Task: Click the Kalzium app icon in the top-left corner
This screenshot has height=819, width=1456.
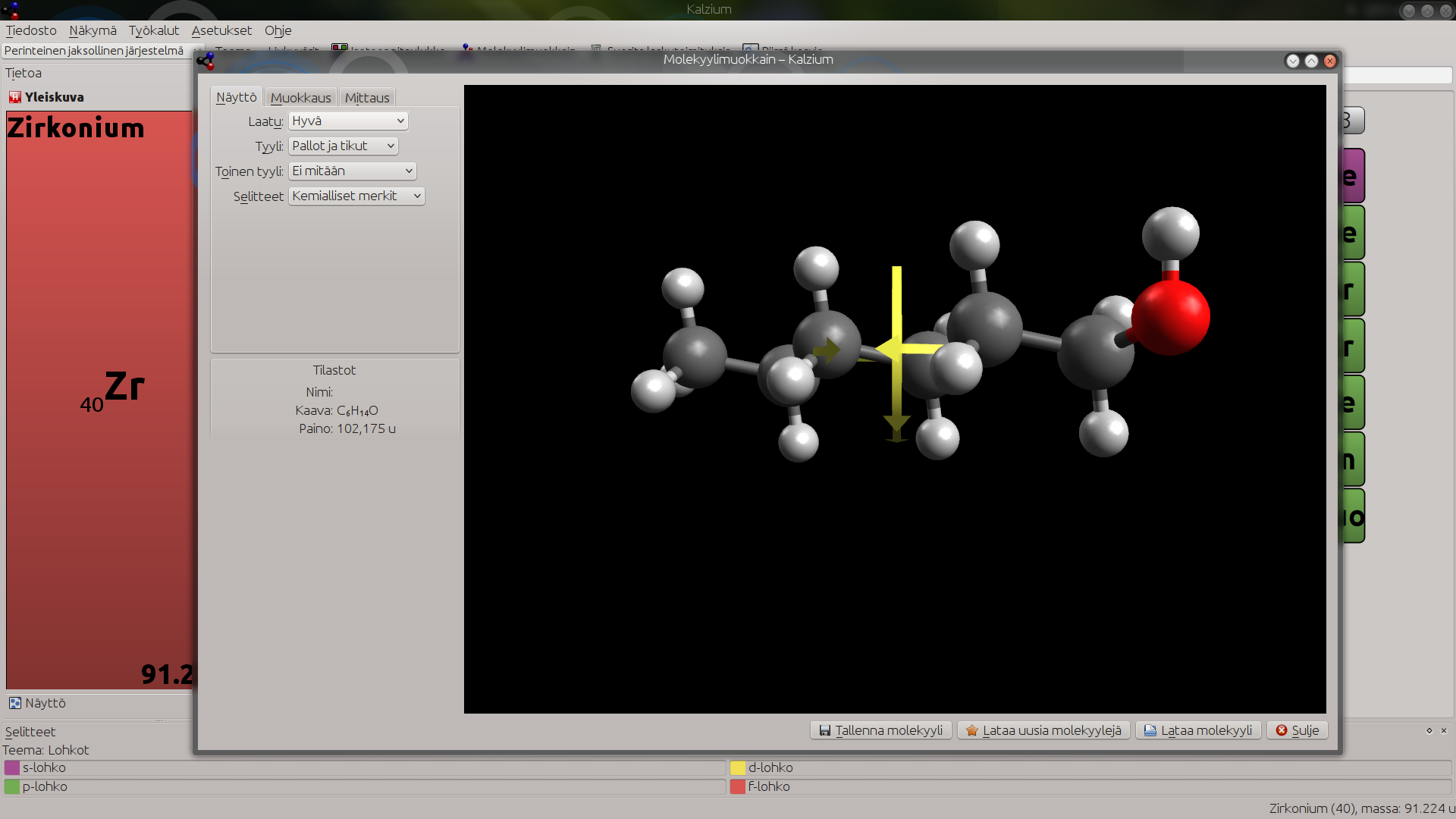Action: (x=11, y=9)
